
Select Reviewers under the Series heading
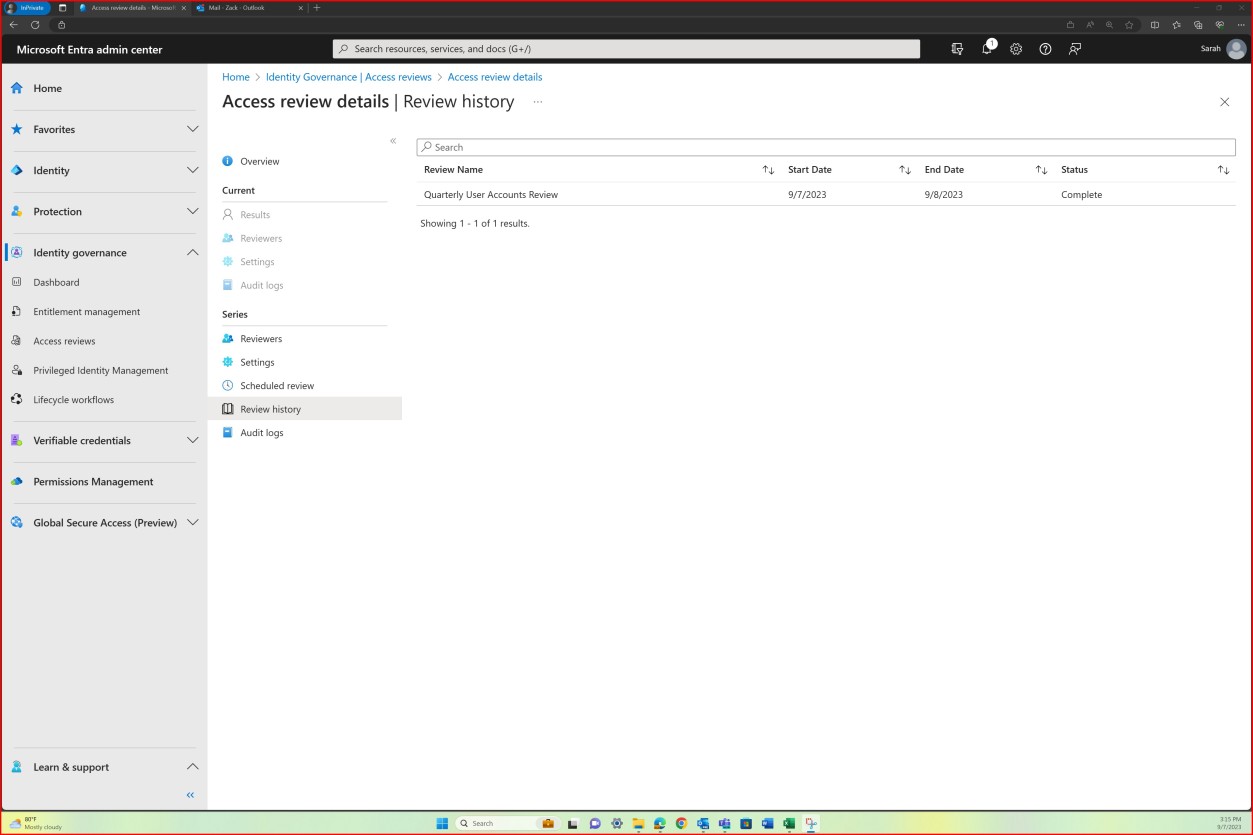click(x=261, y=338)
